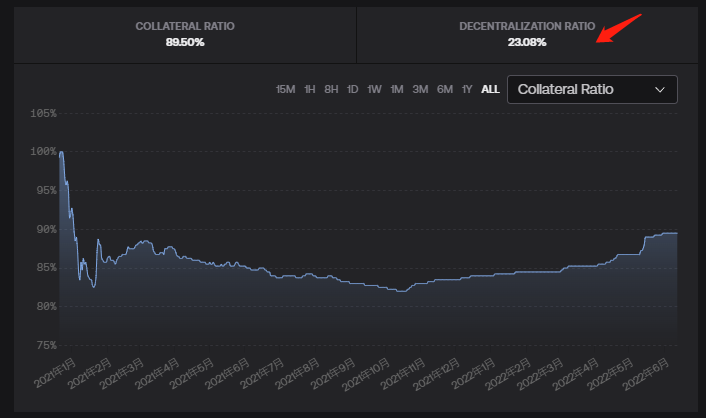This screenshot has height=418, width=706.
Task: Select the ALL time range
Action: pos(490,89)
